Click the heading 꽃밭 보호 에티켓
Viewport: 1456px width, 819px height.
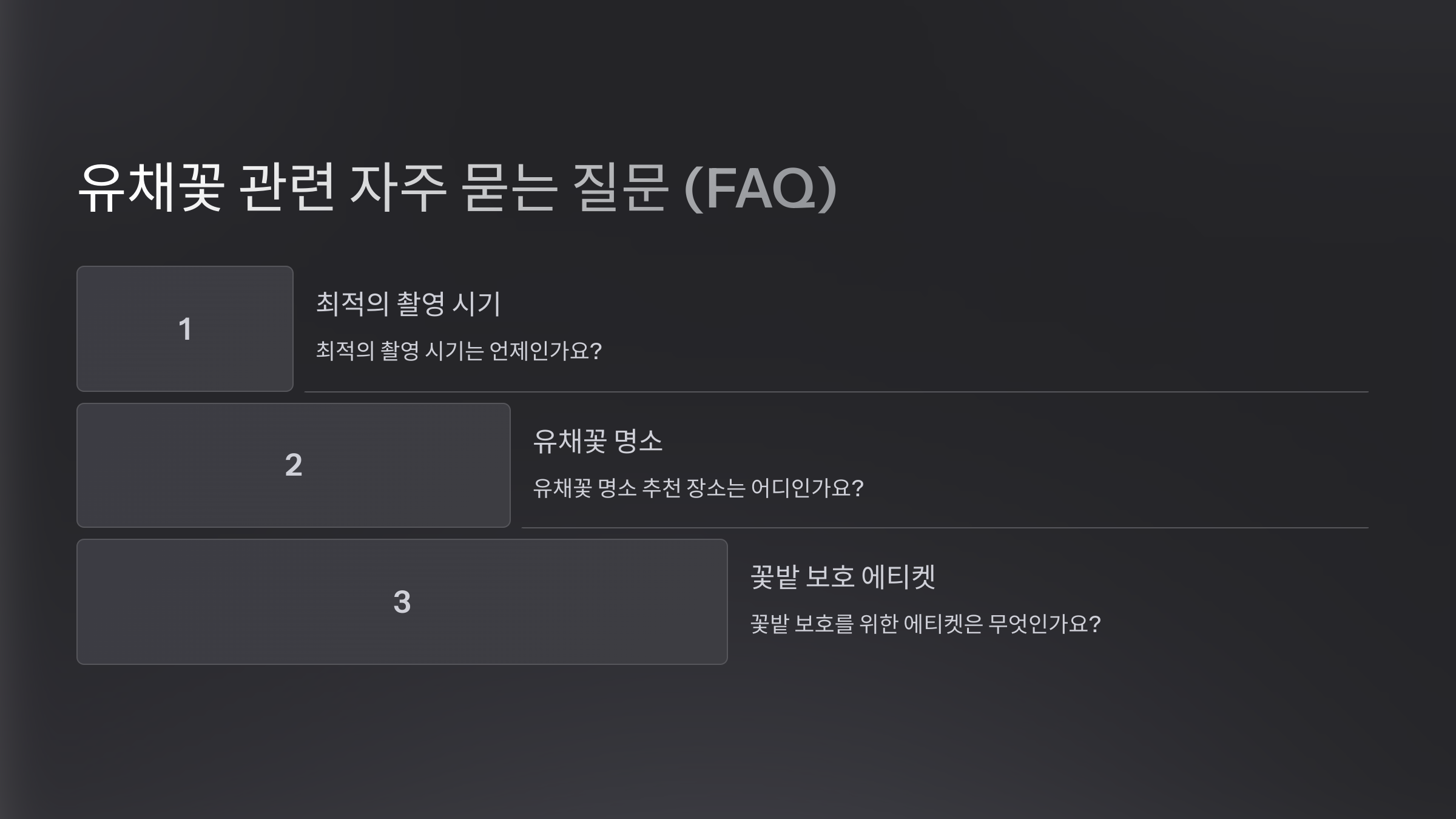(843, 576)
